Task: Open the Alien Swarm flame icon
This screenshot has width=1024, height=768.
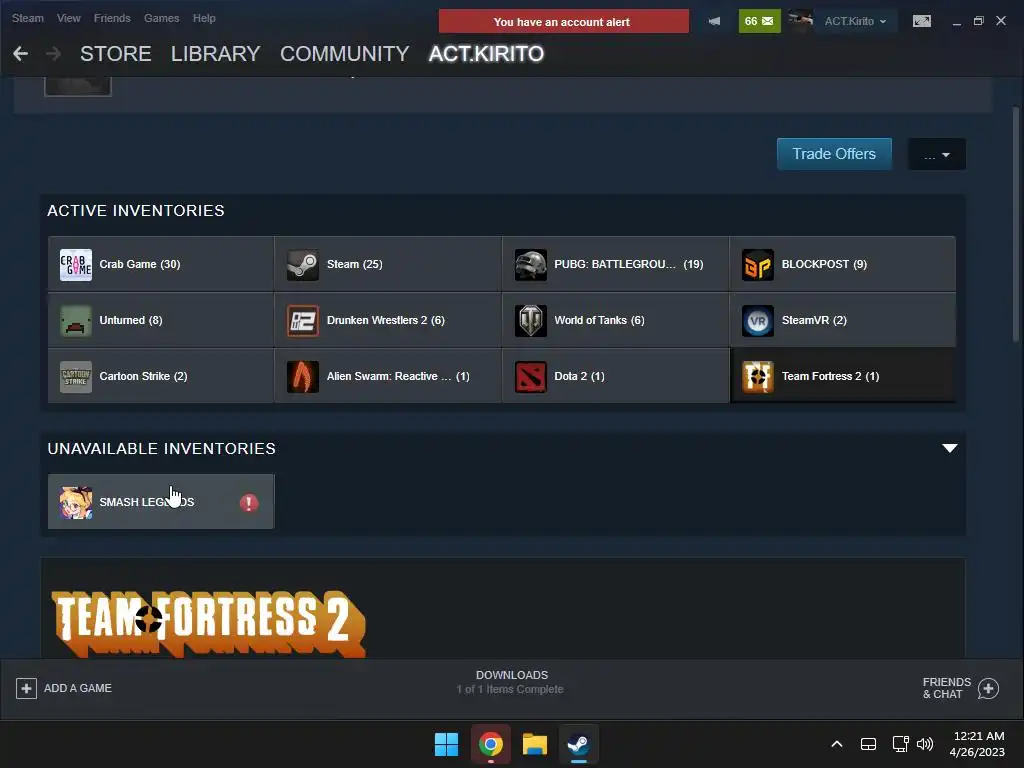Action: click(x=303, y=377)
